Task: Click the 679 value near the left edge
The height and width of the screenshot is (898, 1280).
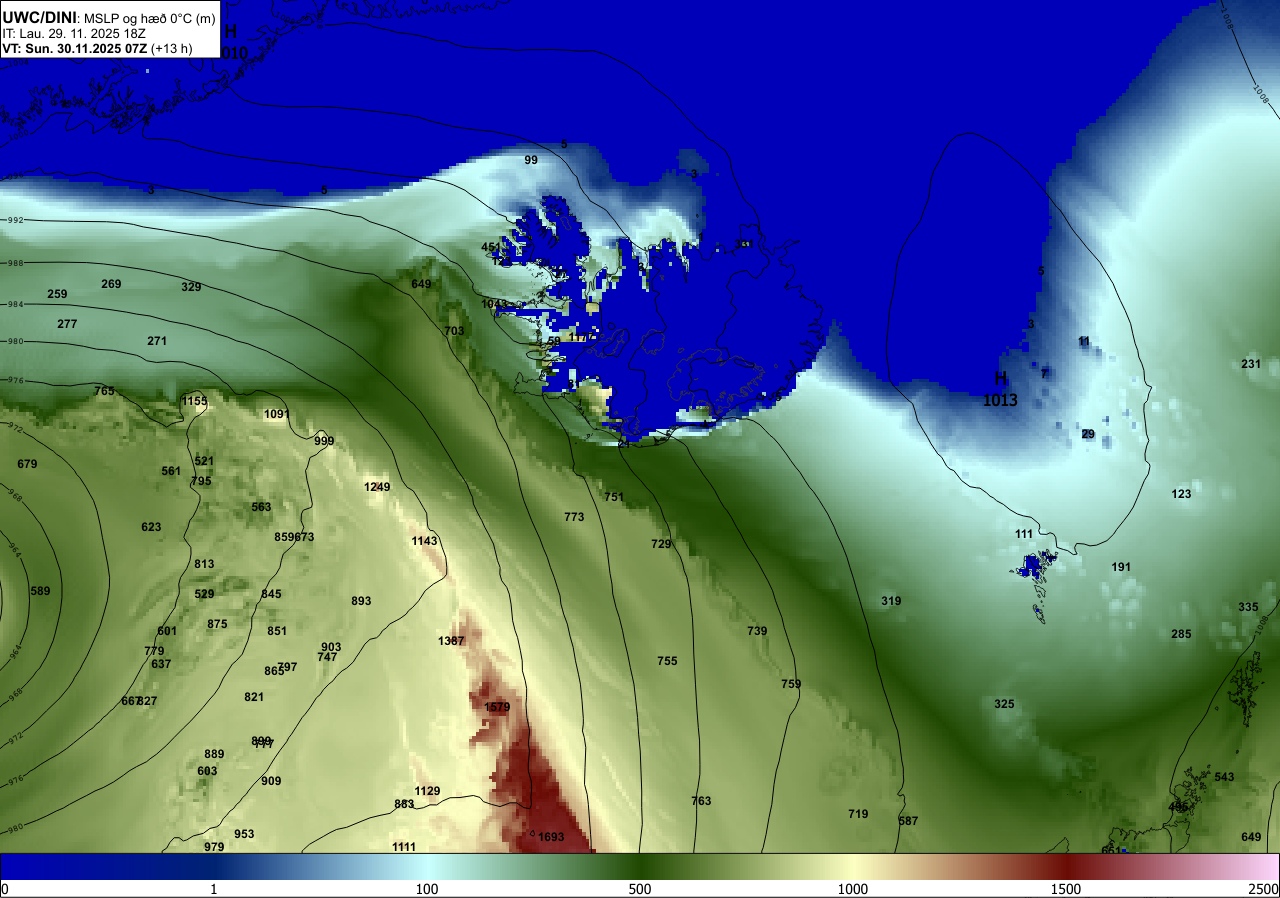Action: [x=27, y=464]
